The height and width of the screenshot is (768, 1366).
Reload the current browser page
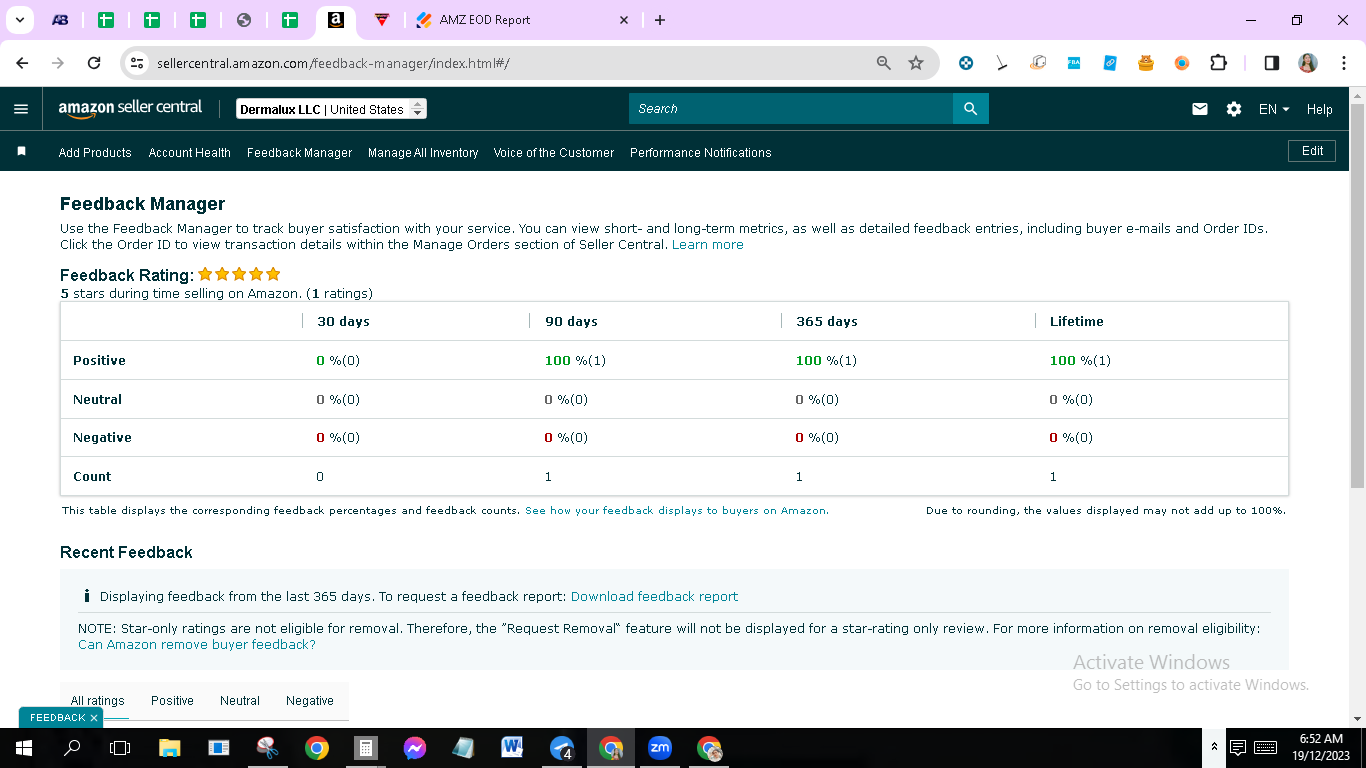pyautogui.click(x=94, y=63)
